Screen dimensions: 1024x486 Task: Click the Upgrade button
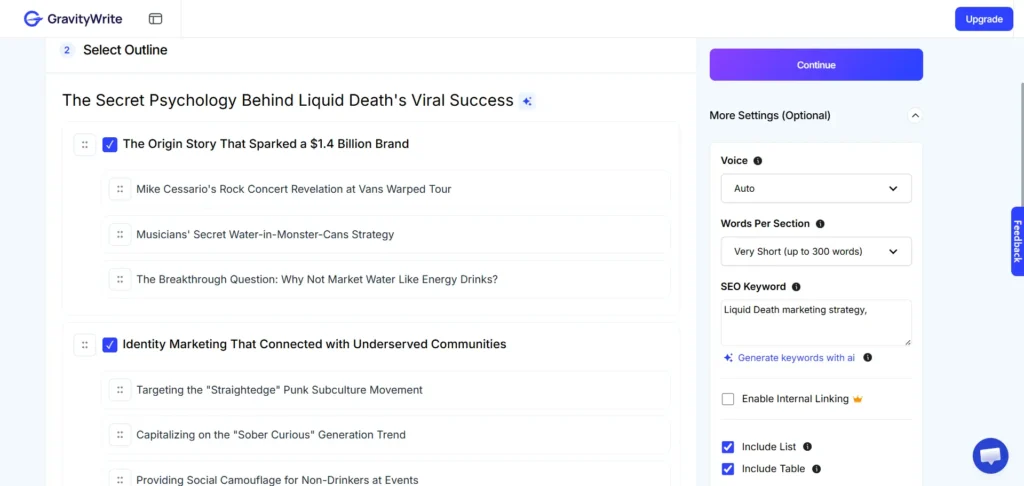[984, 19]
